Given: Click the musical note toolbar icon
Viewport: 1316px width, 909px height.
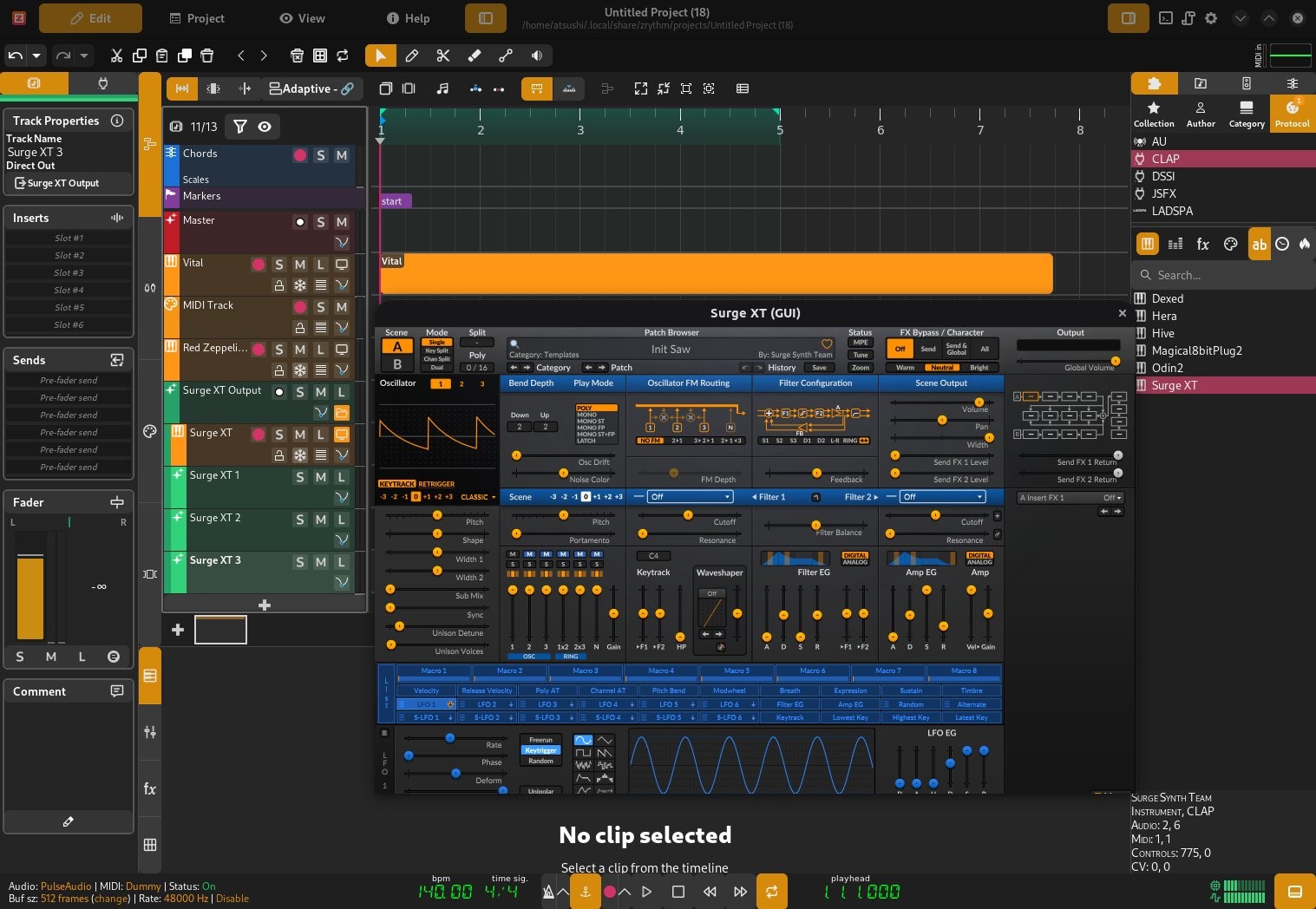Looking at the screenshot, I should coord(442,88).
